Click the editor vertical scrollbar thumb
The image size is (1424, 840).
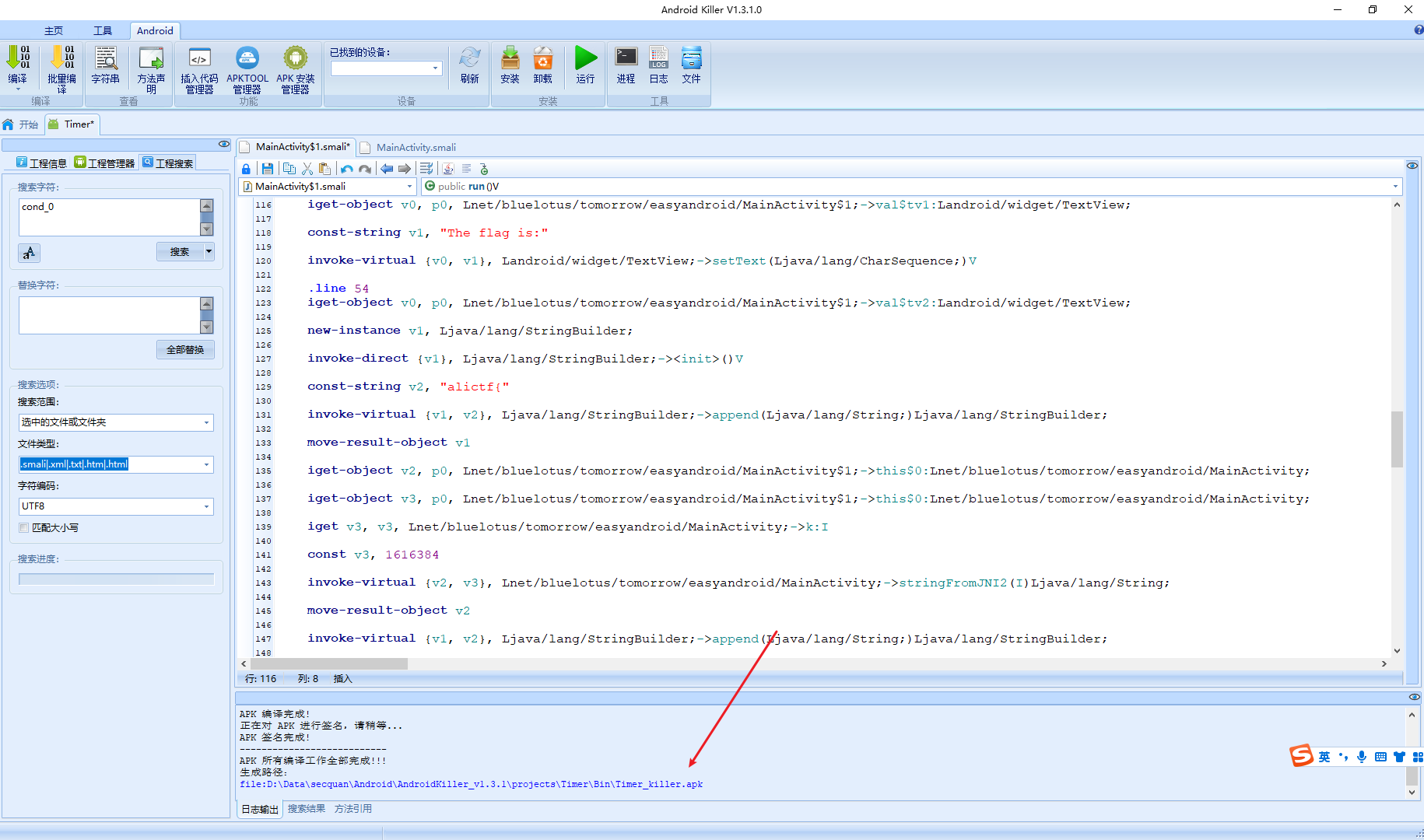[x=1397, y=439]
